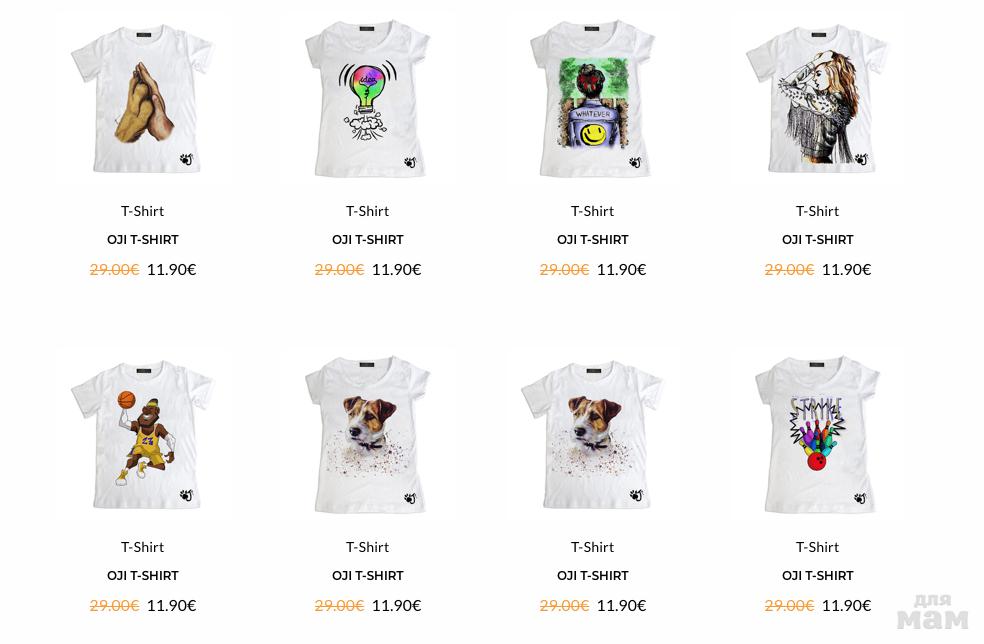984x644 pixels.
Task: Choose the men's fit dog portrait T-shirt
Action: 592,435
